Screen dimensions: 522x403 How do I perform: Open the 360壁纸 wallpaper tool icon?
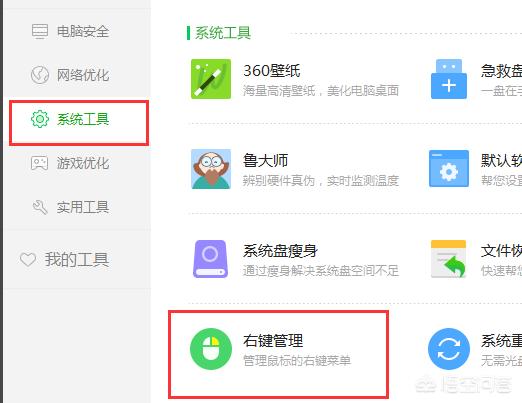[211, 79]
